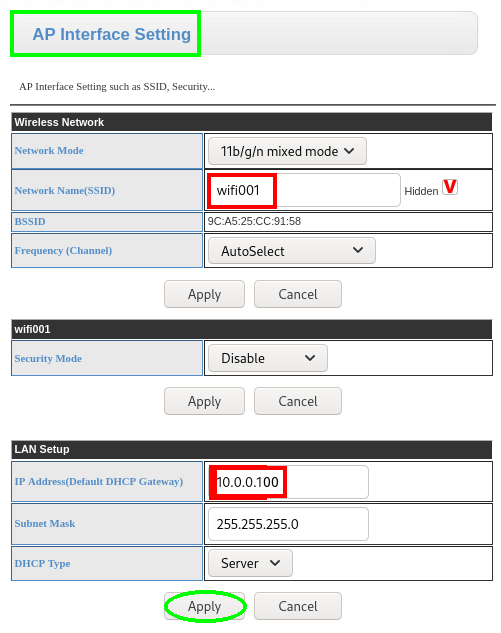The width and height of the screenshot is (501, 633).
Task: Expand the Frequency (Channel) AutoSelect dropdown
Action: point(291,251)
